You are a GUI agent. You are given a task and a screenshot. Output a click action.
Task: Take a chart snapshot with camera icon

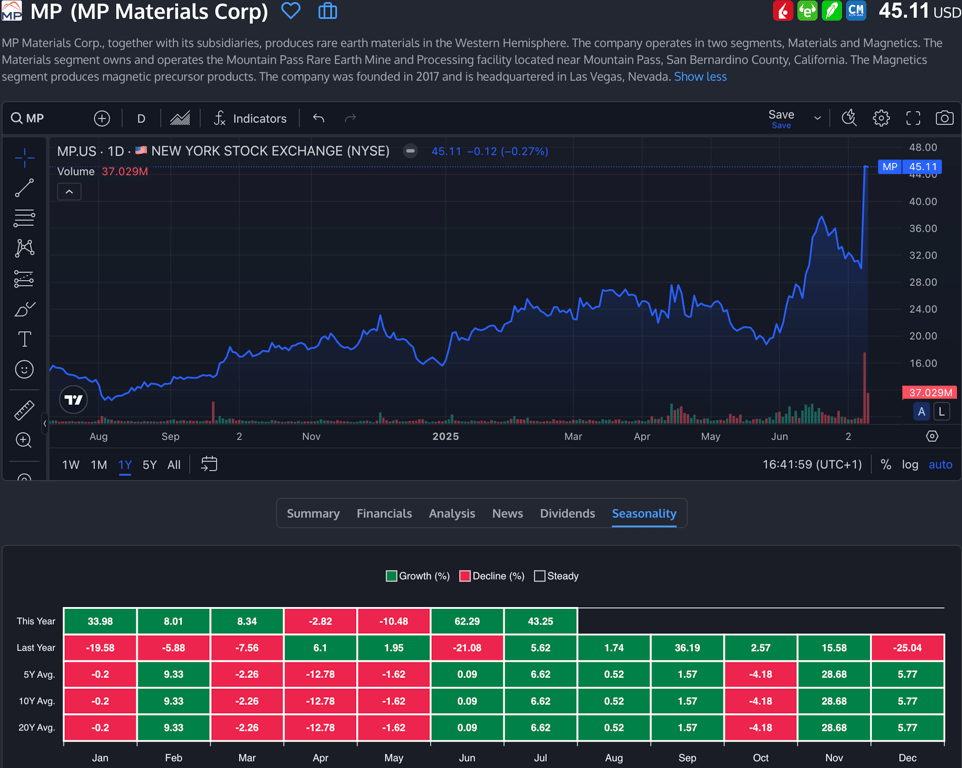coord(944,118)
